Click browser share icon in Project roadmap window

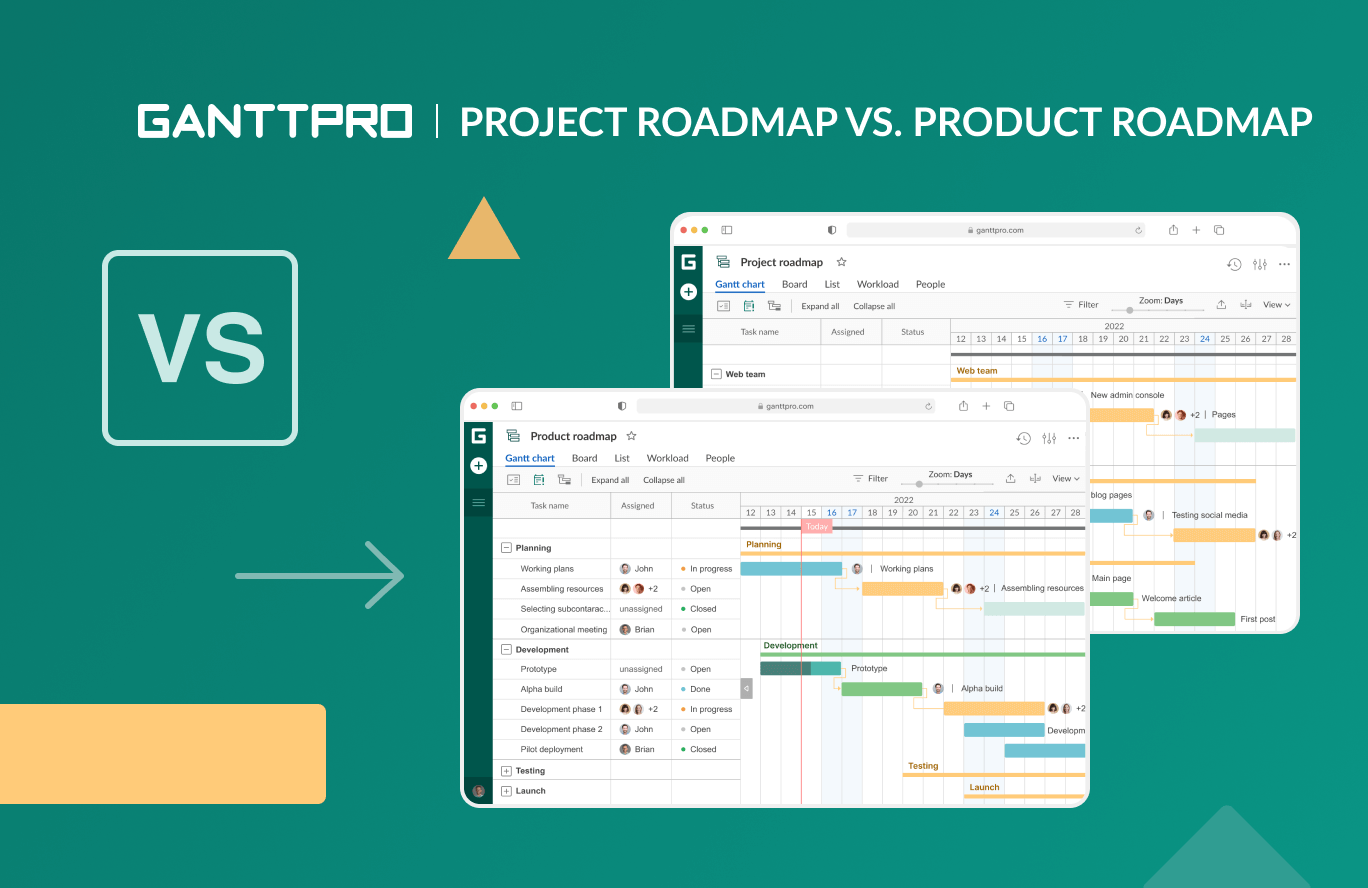click(1173, 230)
